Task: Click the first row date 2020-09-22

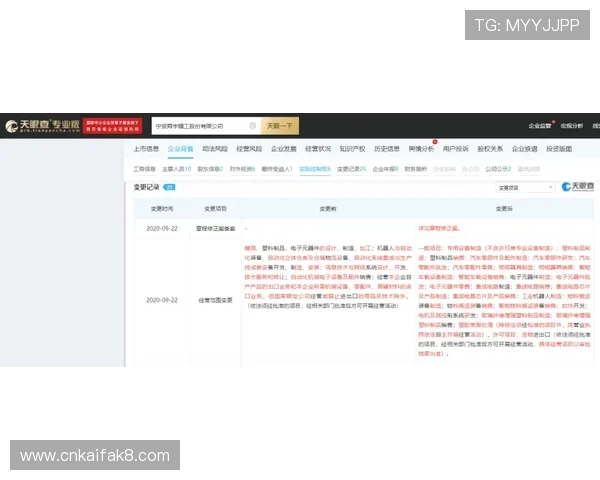Action: pos(162,229)
